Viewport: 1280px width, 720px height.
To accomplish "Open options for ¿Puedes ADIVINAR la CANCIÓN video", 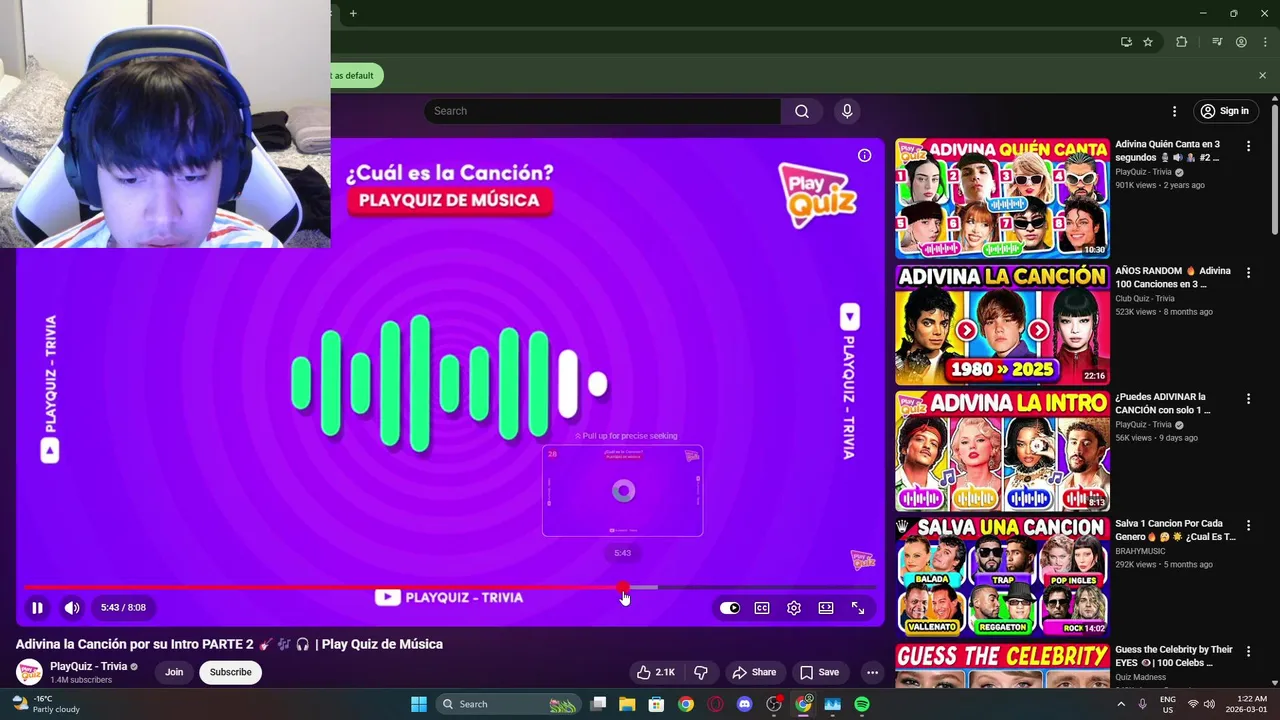I will (x=1248, y=399).
